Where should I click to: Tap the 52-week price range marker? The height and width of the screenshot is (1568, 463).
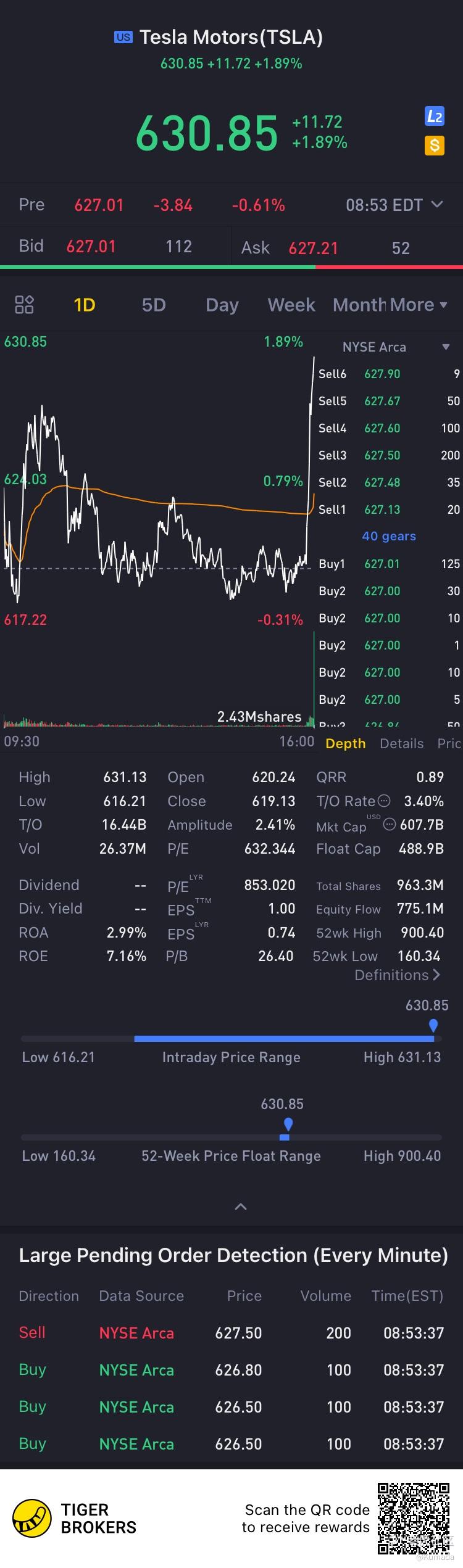[x=288, y=1124]
